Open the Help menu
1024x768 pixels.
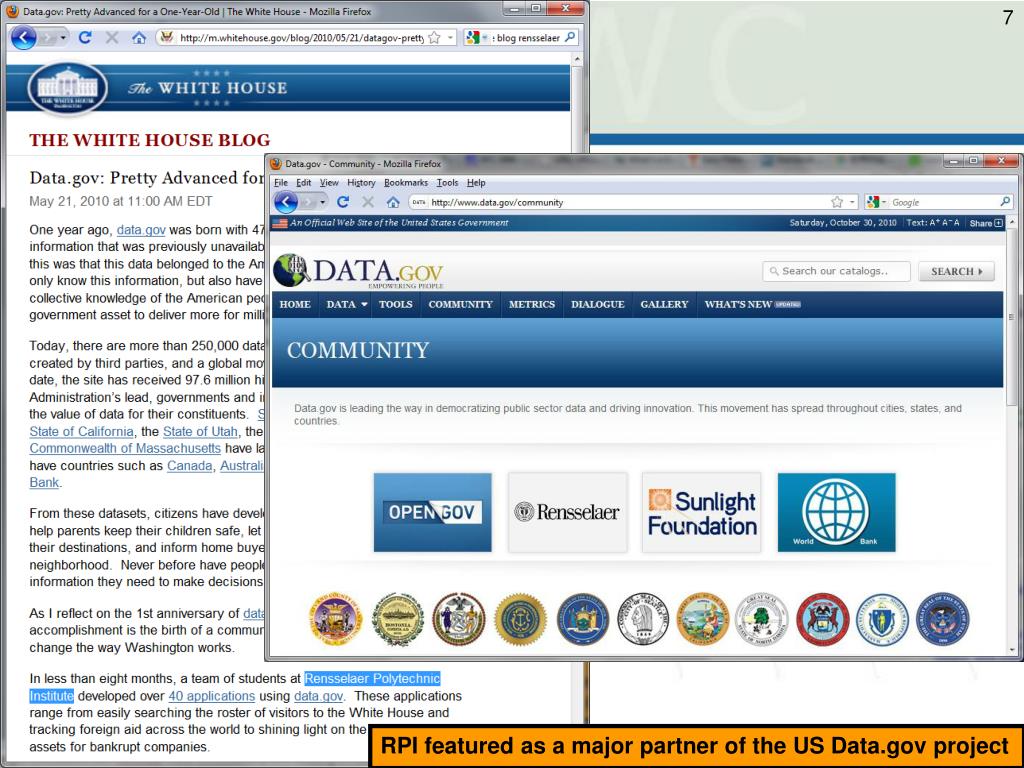pyautogui.click(x=476, y=183)
